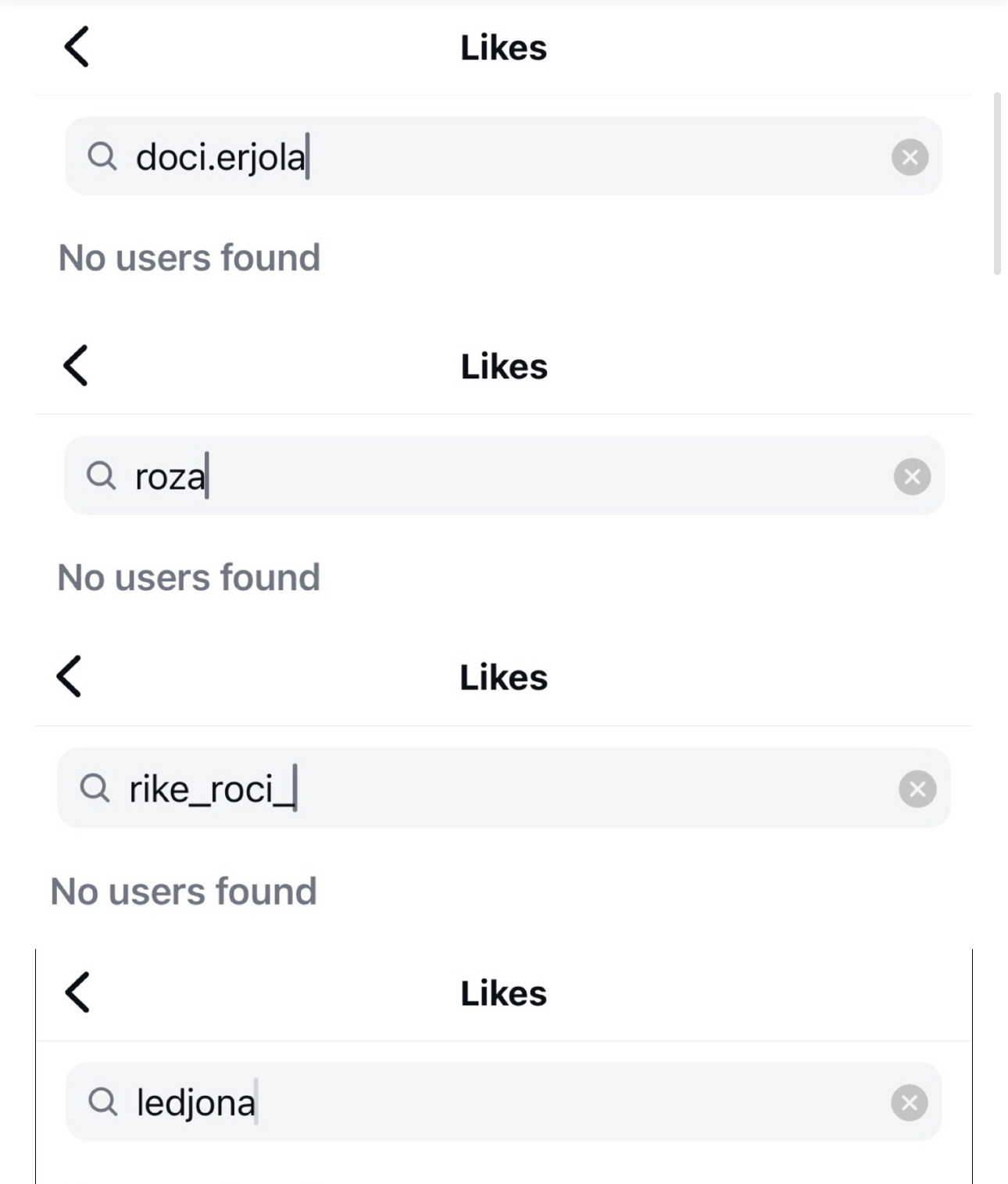The image size is (1008, 1184).
Task: Click the vertical scrollbar on the right edge
Action: 997,184
